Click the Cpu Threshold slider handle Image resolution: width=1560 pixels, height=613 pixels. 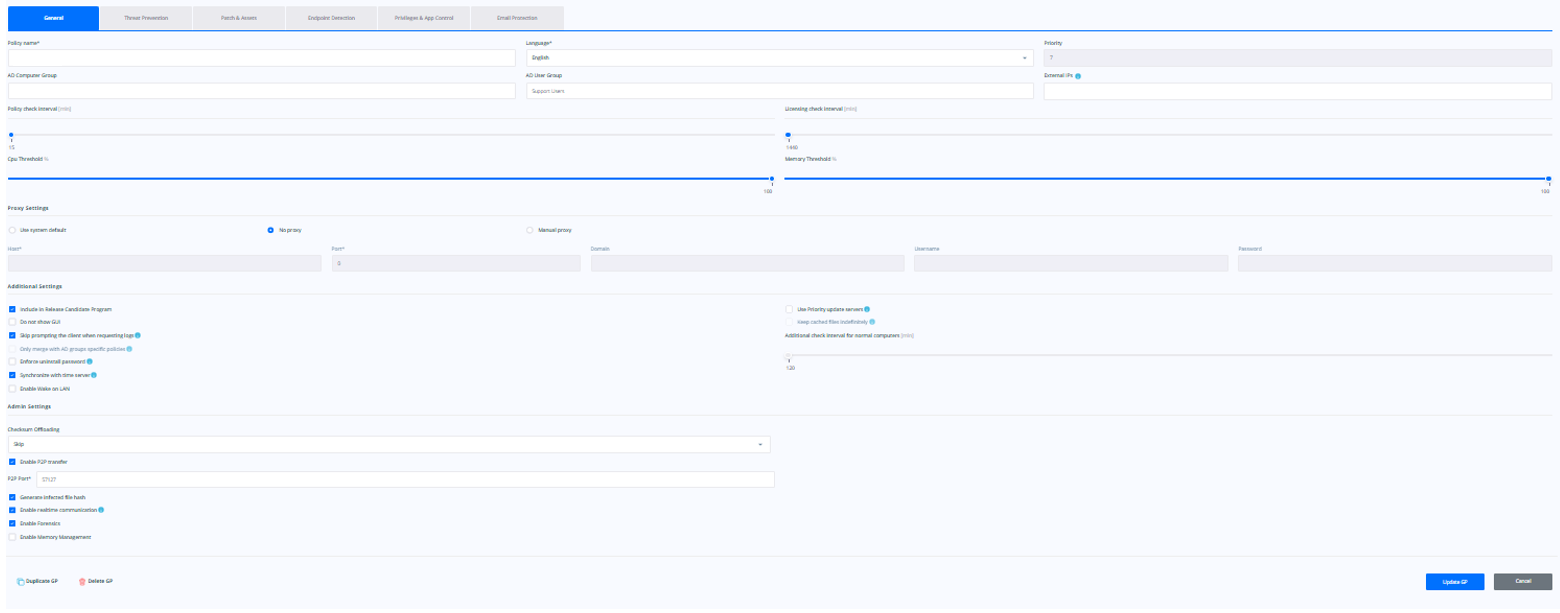click(772, 178)
